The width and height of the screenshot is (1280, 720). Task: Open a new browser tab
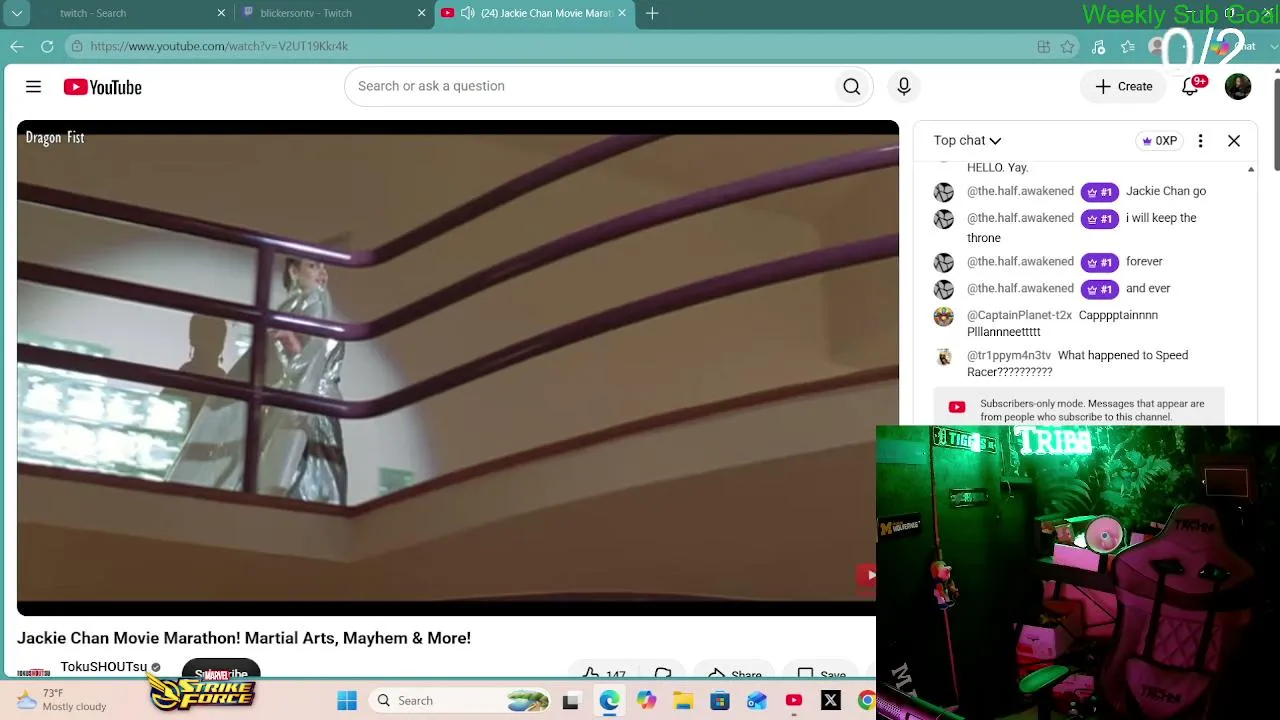(x=652, y=13)
